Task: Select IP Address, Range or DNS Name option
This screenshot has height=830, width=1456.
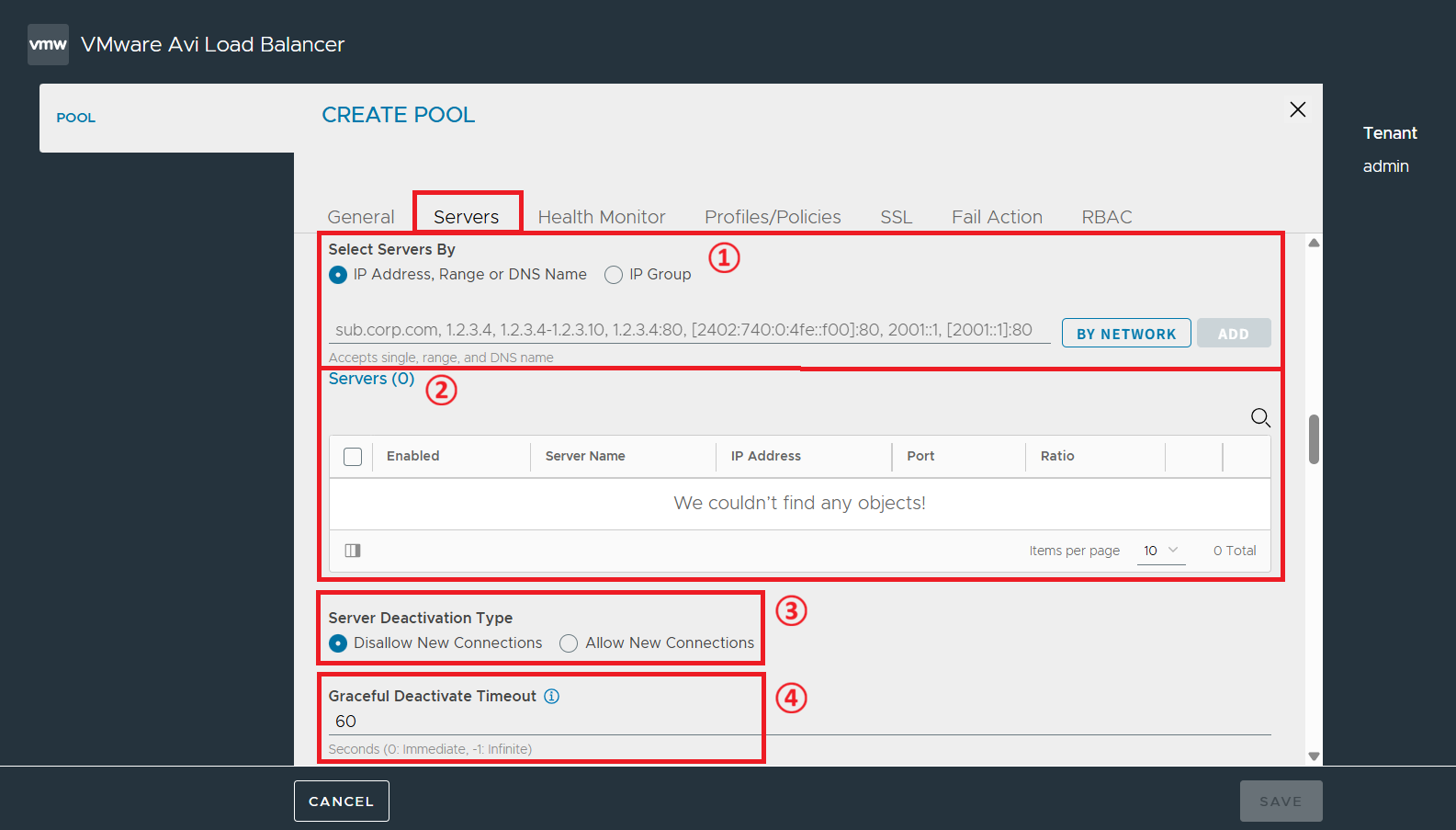Action: click(x=338, y=275)
